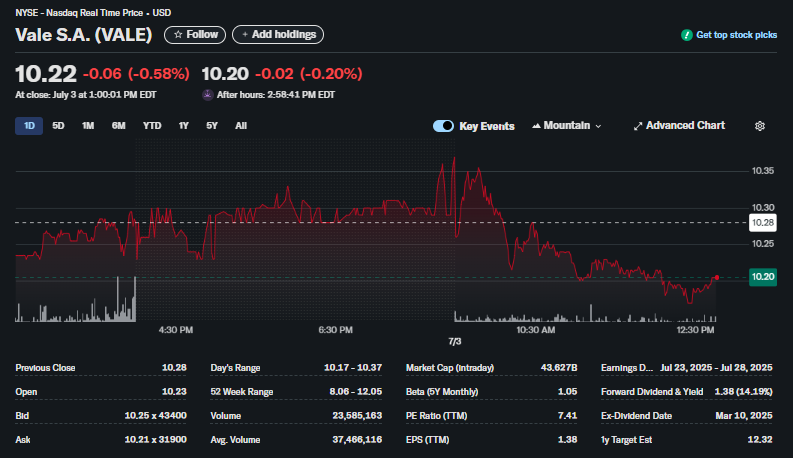This screenshot has width=793, height=458.
Task: Click the Bid value 10.25 x 43400
Action: tap(155, 416)
